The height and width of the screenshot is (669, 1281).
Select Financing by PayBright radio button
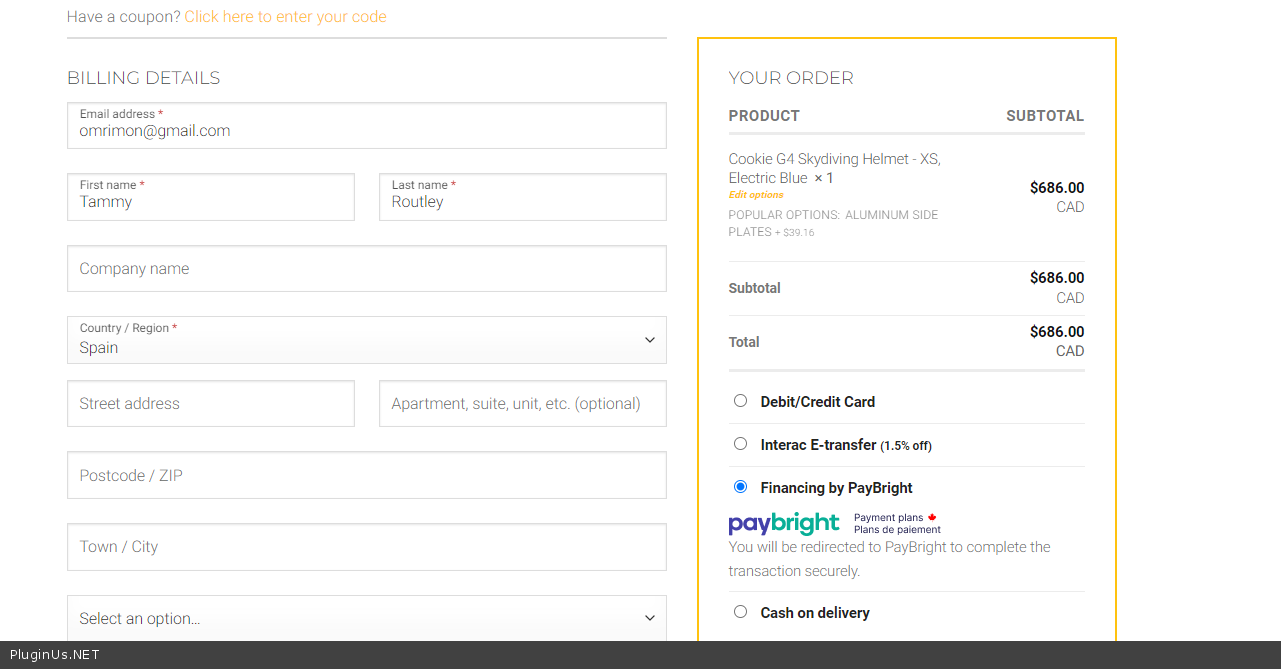[x=740, y=487]
